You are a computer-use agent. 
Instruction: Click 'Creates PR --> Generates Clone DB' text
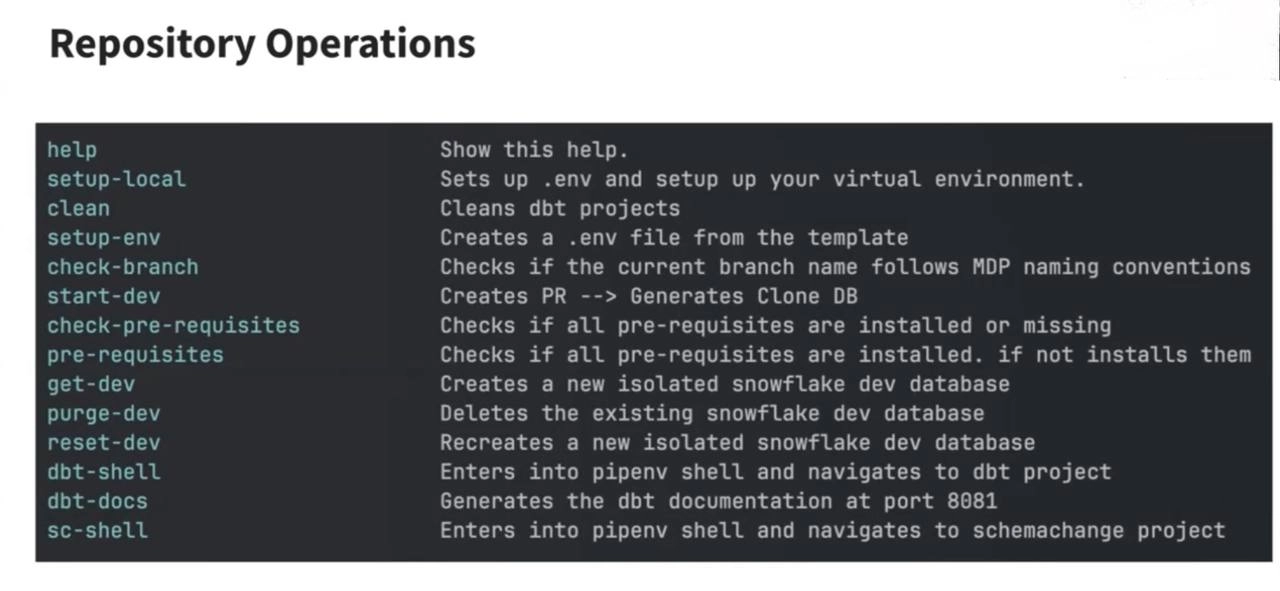click(648, 296)
